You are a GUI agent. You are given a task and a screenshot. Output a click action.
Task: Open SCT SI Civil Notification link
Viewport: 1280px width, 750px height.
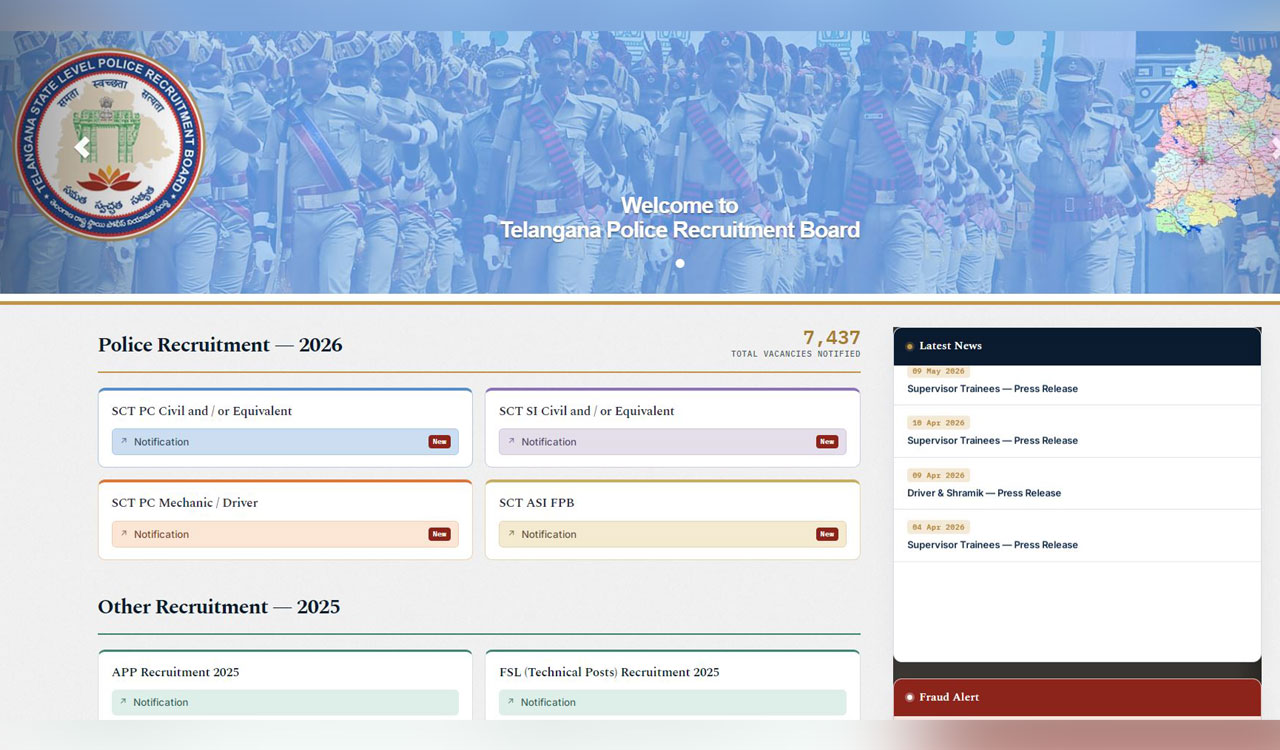coord(672,442)
